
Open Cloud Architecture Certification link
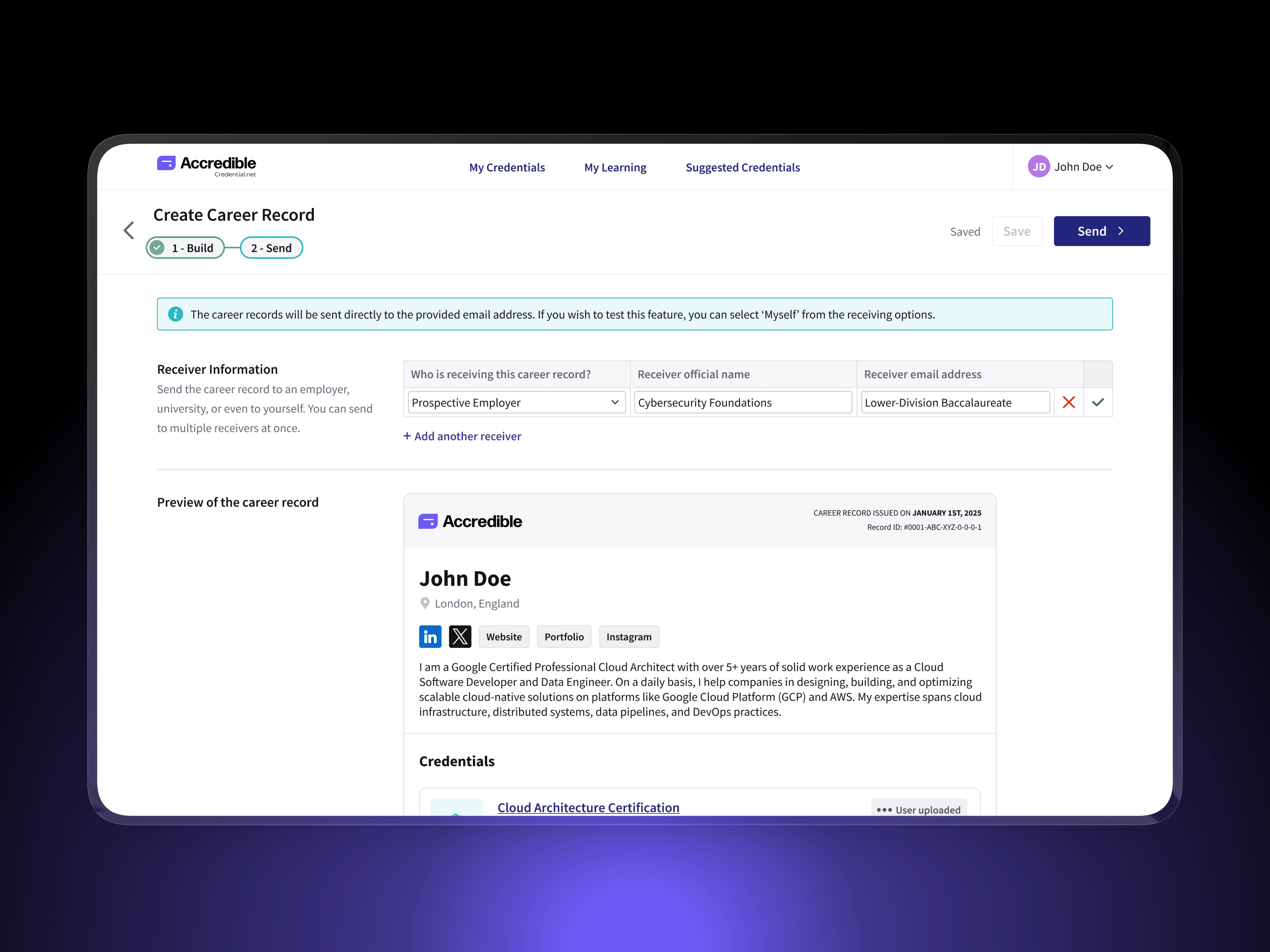(x=588, y=807)
